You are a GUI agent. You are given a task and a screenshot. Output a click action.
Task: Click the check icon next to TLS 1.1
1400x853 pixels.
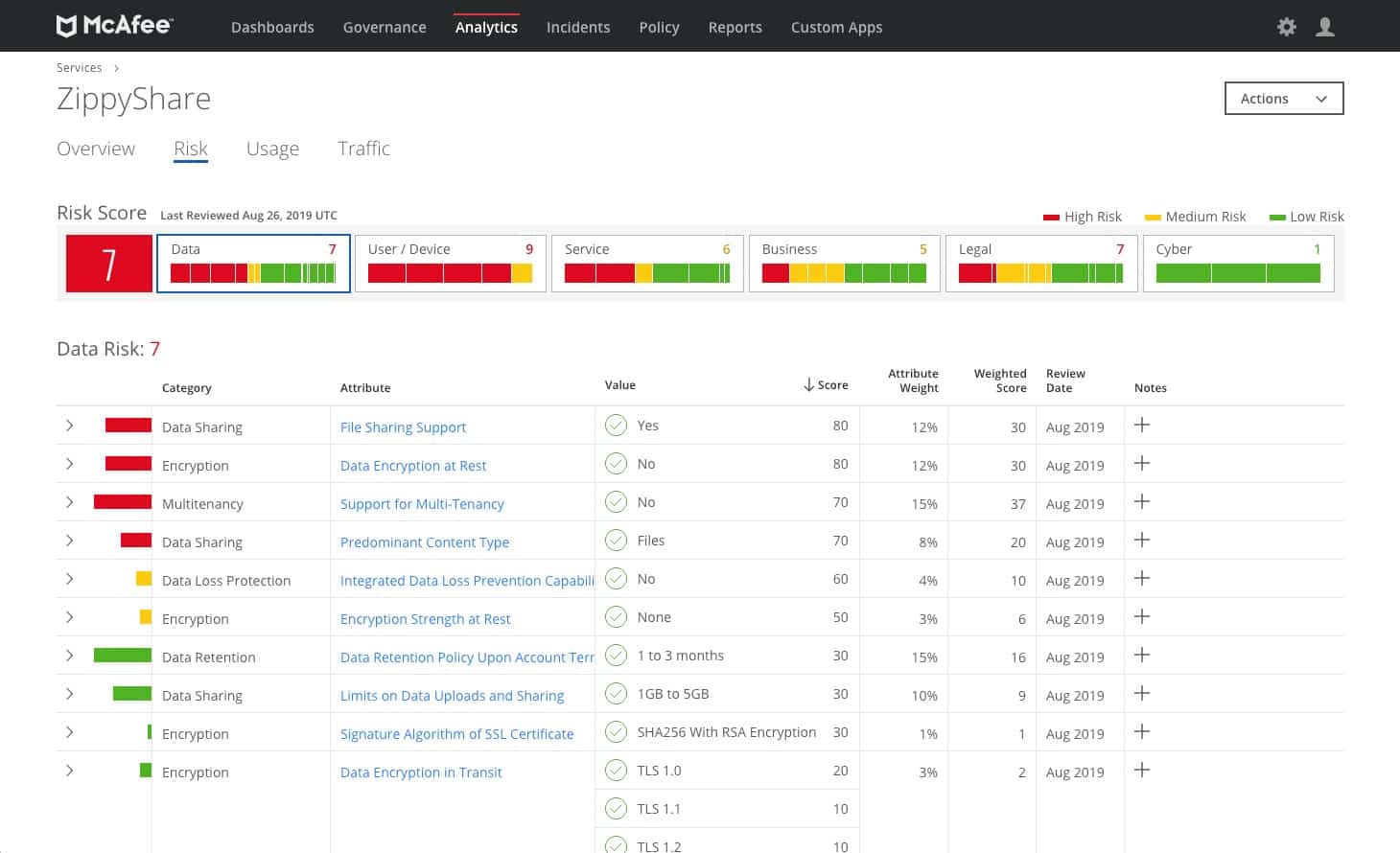pos(616,809)
